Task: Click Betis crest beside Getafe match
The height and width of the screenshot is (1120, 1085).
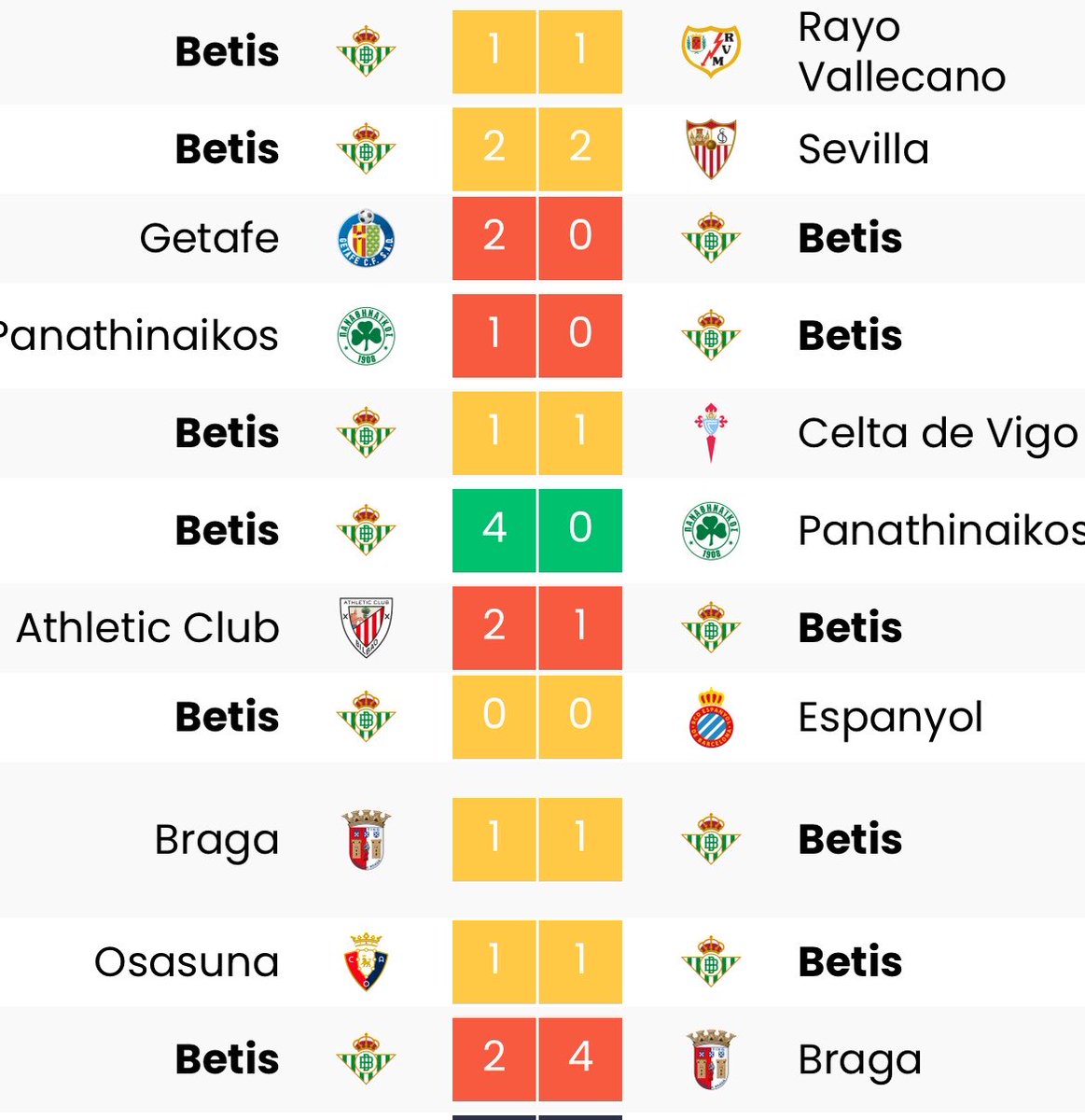Action: [x=711, y=238]
